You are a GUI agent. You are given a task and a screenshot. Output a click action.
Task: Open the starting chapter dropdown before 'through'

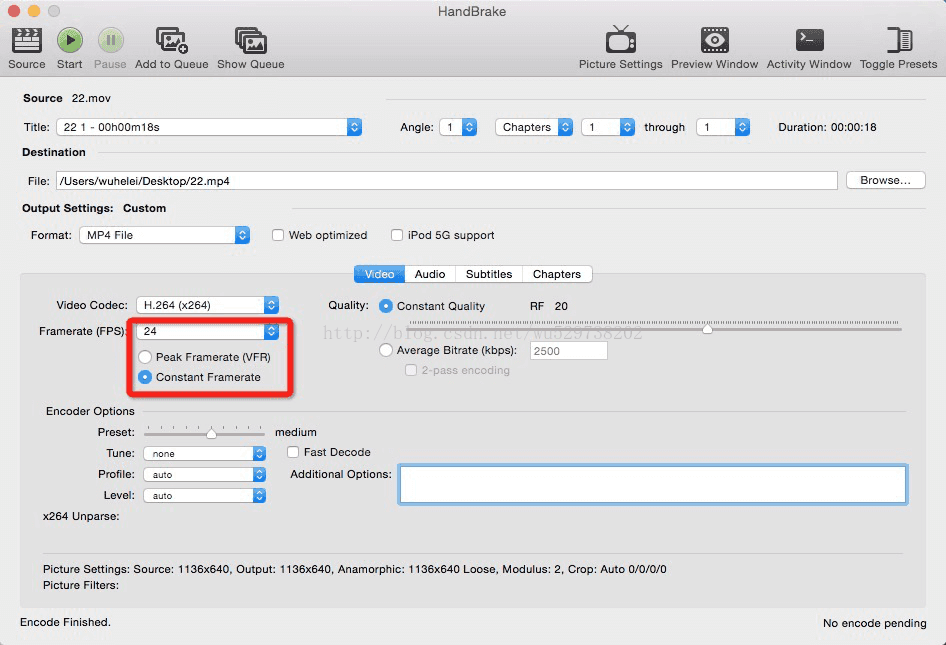(608, 127)
